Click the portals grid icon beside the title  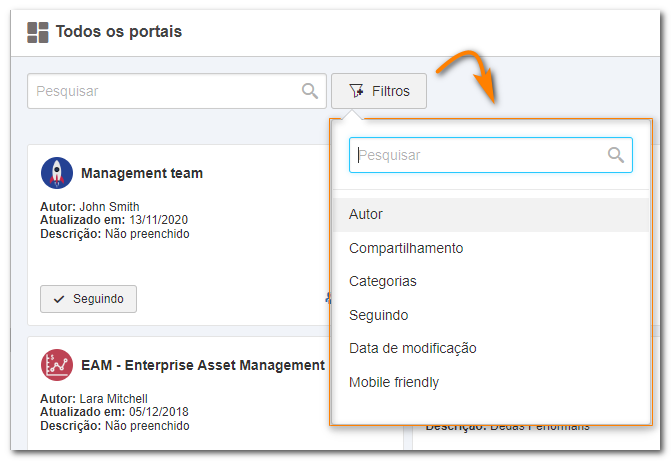pyautogui.click(x=38, y=33)
